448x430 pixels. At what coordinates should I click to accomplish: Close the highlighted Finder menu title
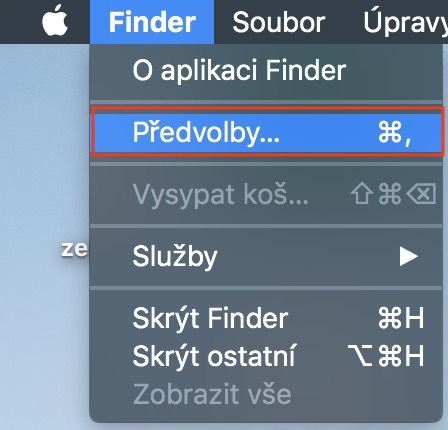click(152, 22)
